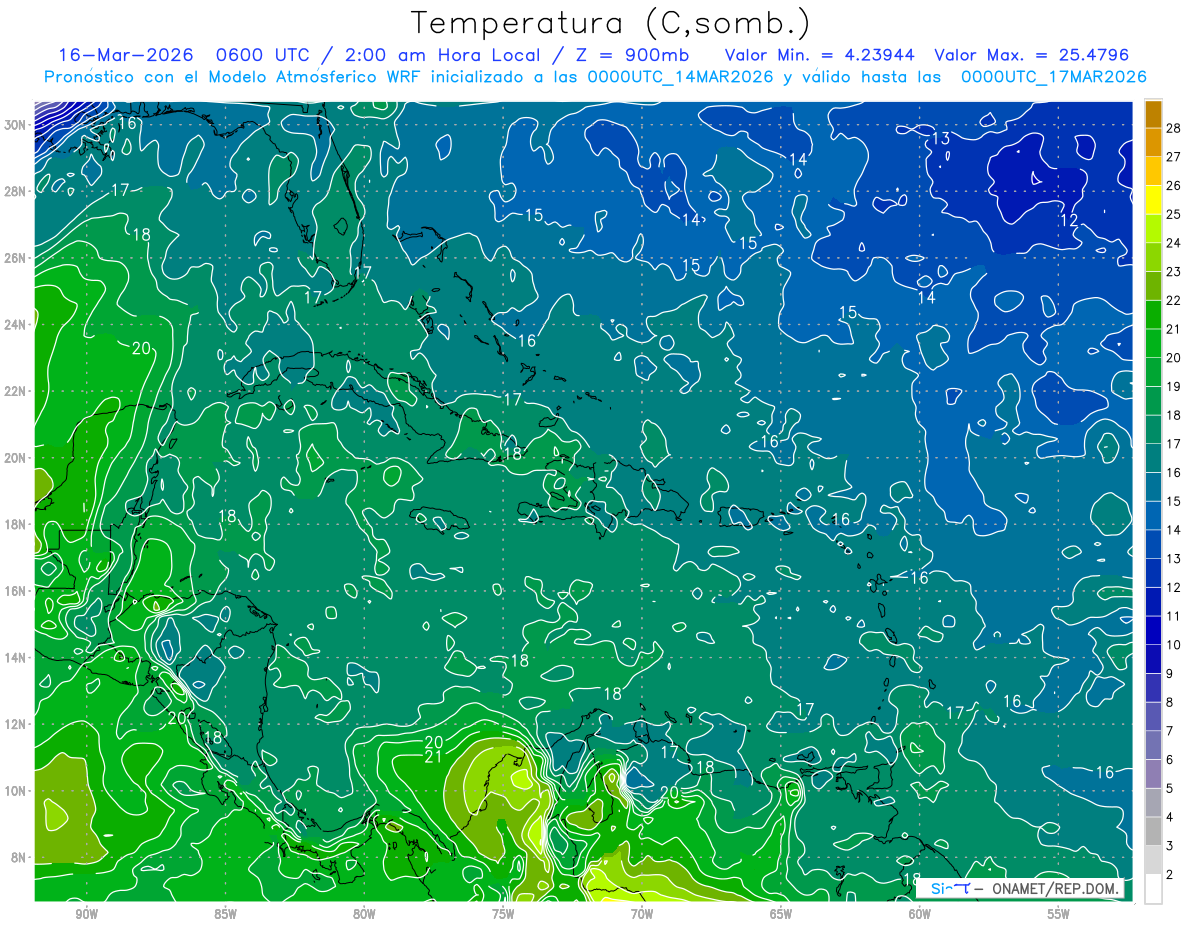
Task: Click the white bottom swatch of the colorbar
Action: [1153, 888]
